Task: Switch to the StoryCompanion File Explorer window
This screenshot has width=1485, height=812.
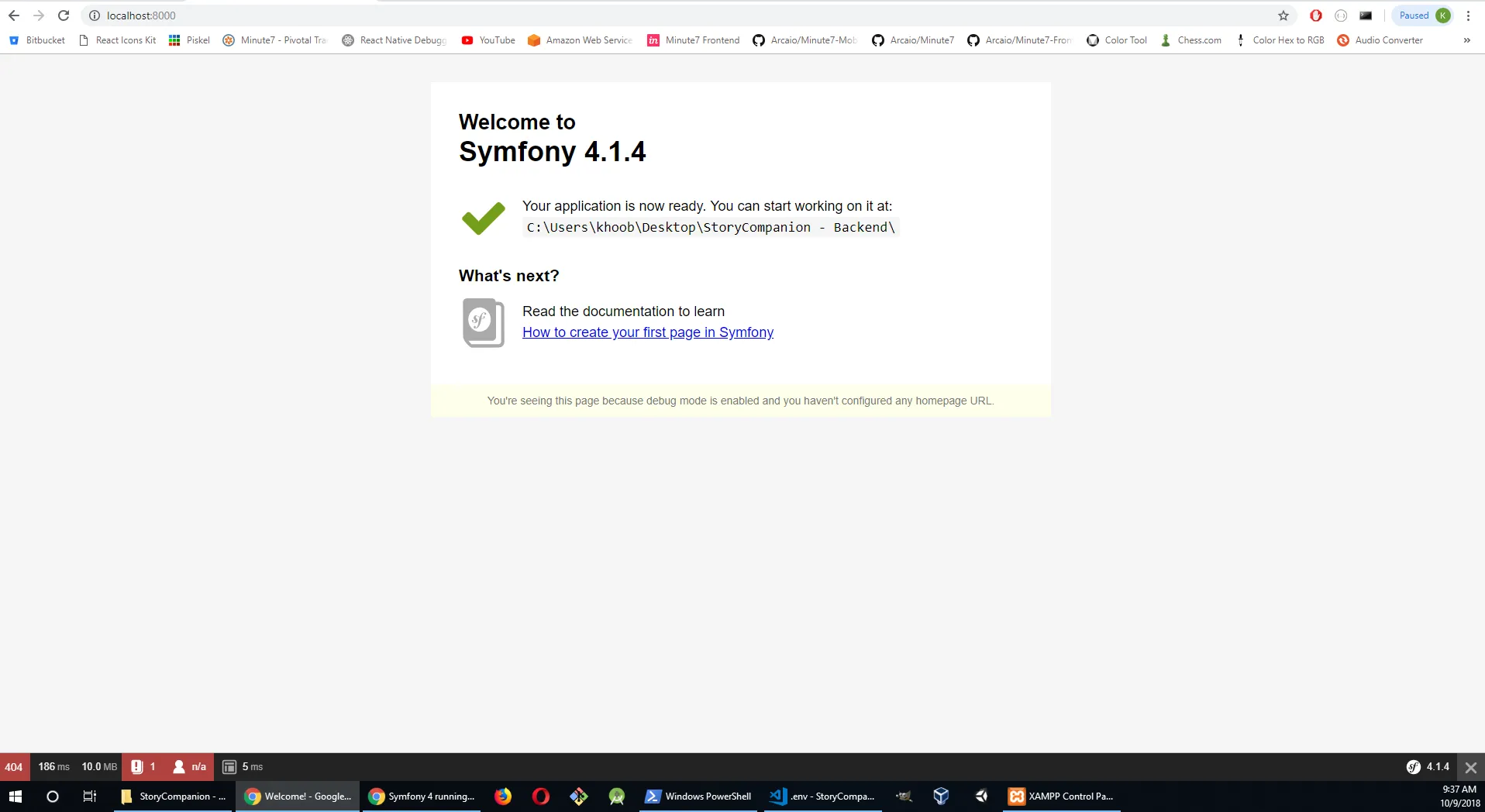Action: 174,797
